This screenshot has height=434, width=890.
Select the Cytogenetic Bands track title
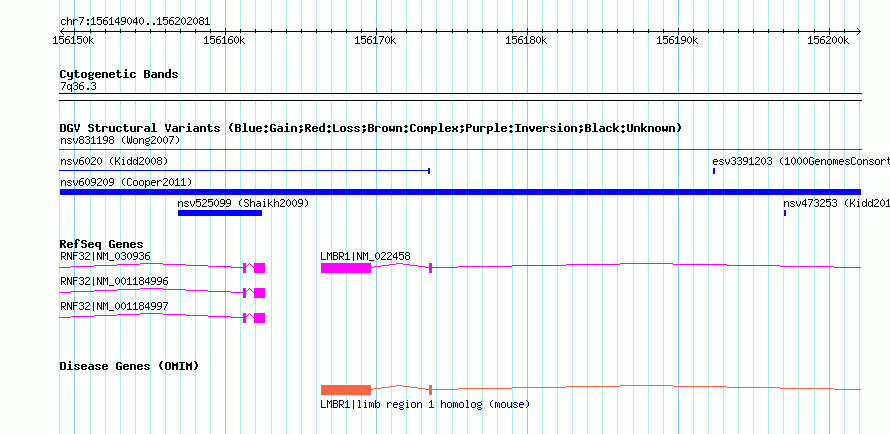coord(119,74)
